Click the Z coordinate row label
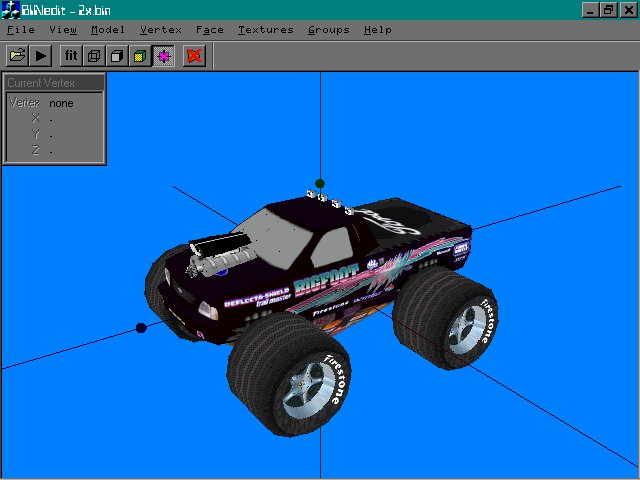The image size is (640, 480). pos(36,150)
